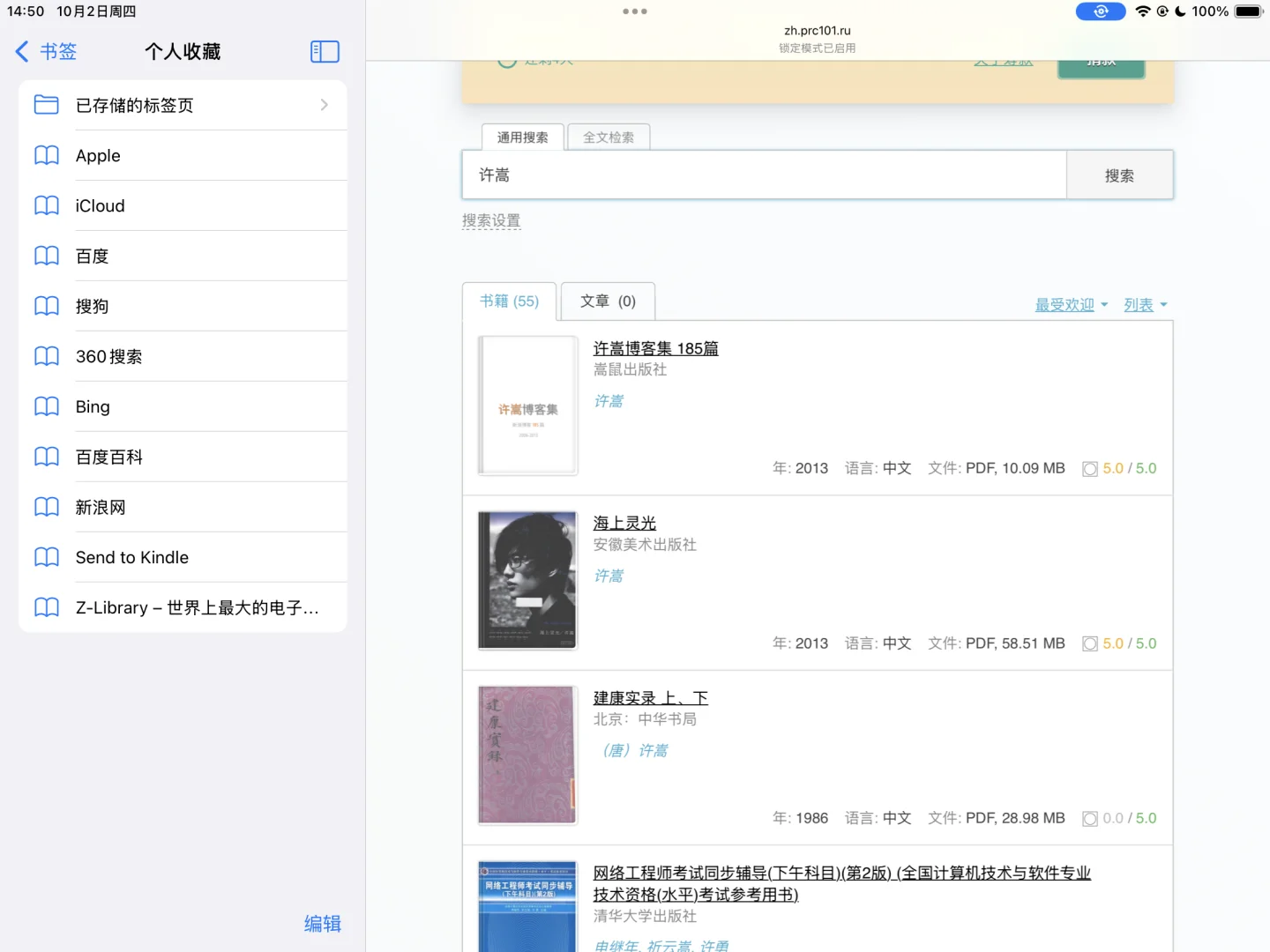The image size is (1270, 952).
Task: Open 许嵩博客集 cover thumbnail
Action: 527,405
